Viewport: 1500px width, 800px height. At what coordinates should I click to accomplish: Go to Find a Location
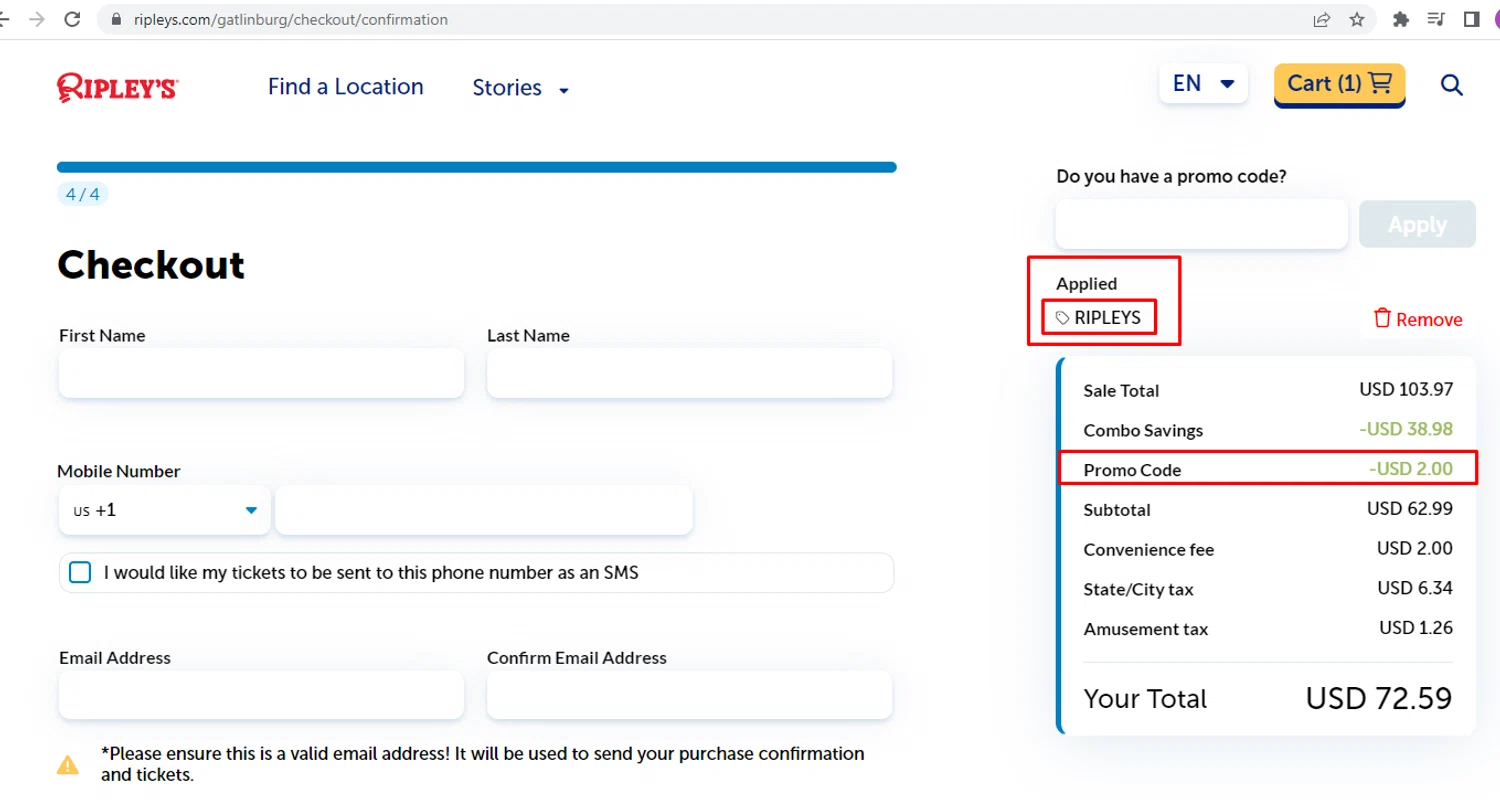(x=346, y=87)
